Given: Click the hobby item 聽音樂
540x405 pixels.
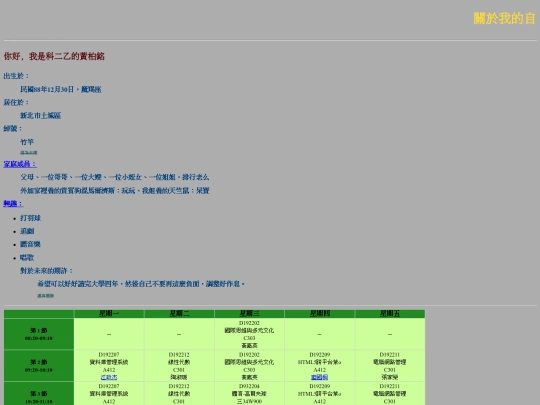Looking at the screenshot, I should pos(30,244).
